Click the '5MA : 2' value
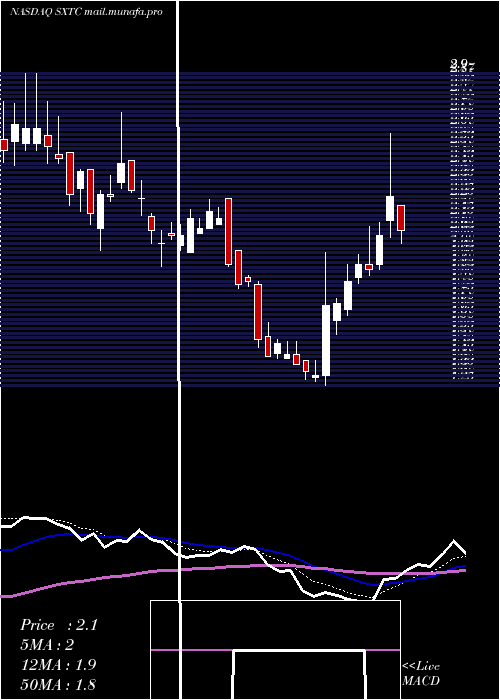Viewport: 500px width, 700px height. coord(47,645)
